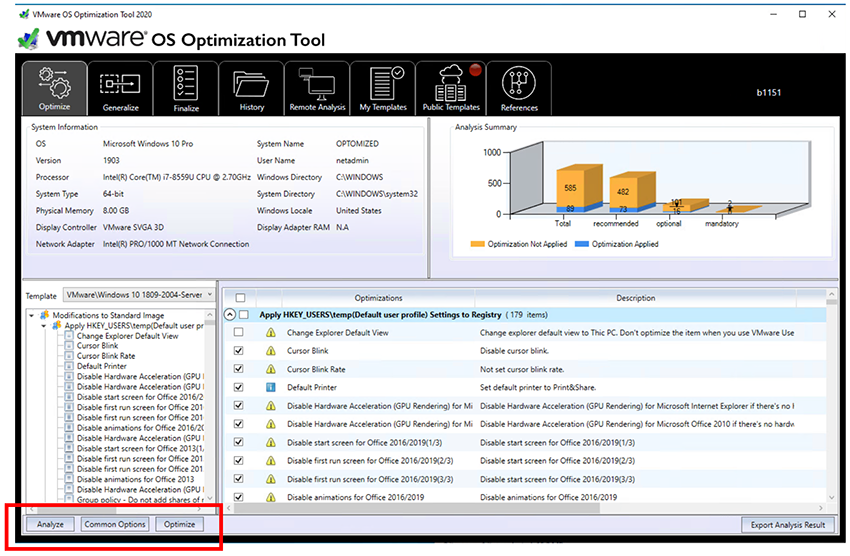The height and width of the screenshot is (556, 850).
Task: Click the Analyze button
Action: click(50, 524)
